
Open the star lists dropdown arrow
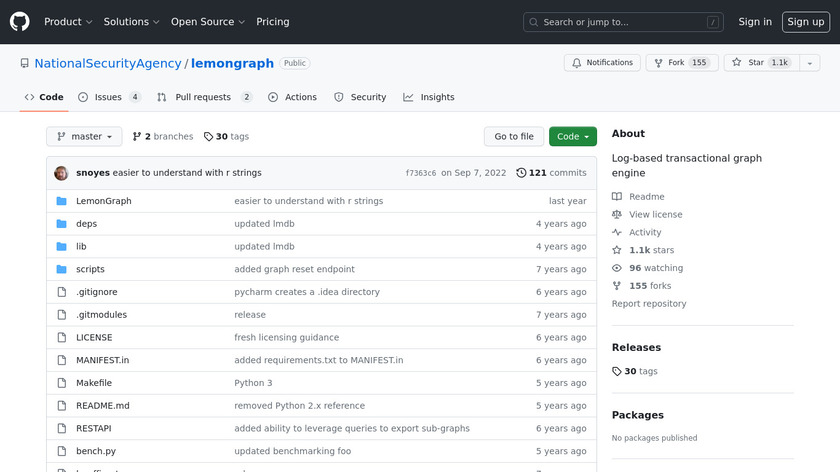[809, 63]
